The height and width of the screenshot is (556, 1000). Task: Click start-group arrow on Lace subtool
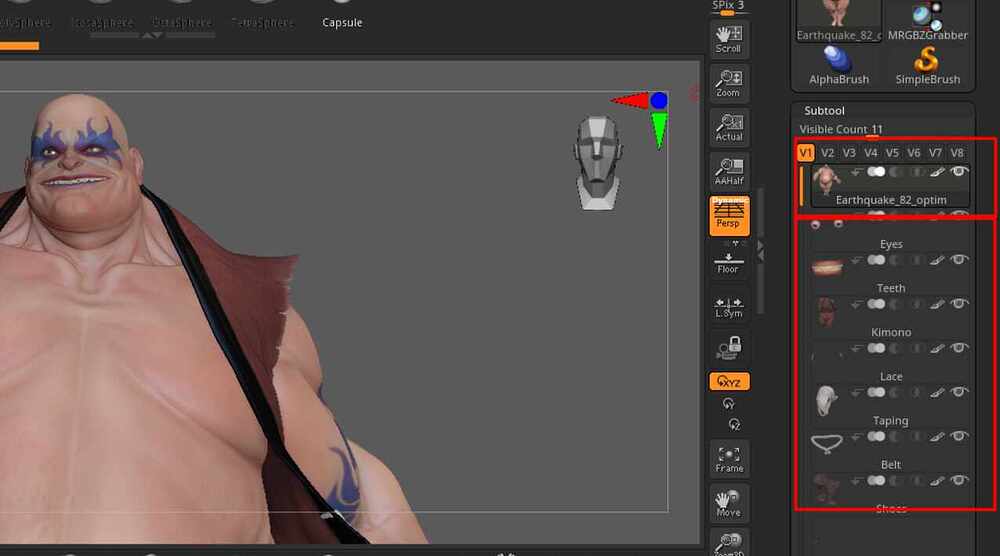857,348
